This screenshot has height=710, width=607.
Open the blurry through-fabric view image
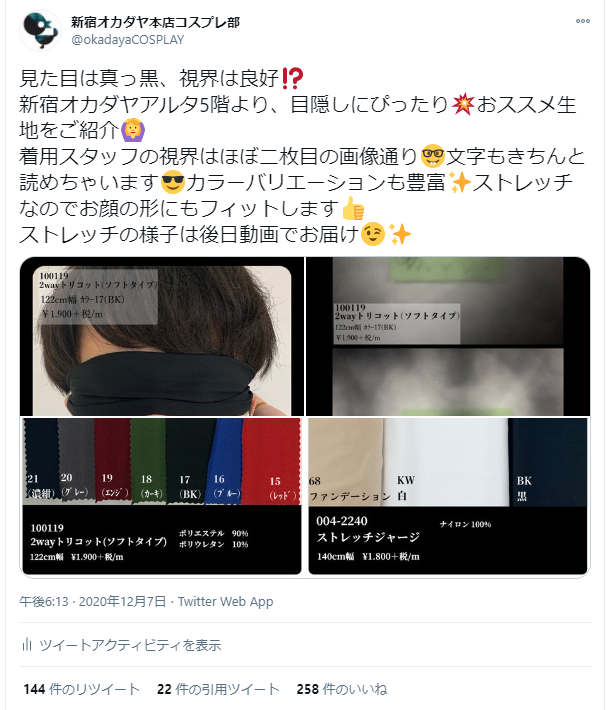pos(448,336)
